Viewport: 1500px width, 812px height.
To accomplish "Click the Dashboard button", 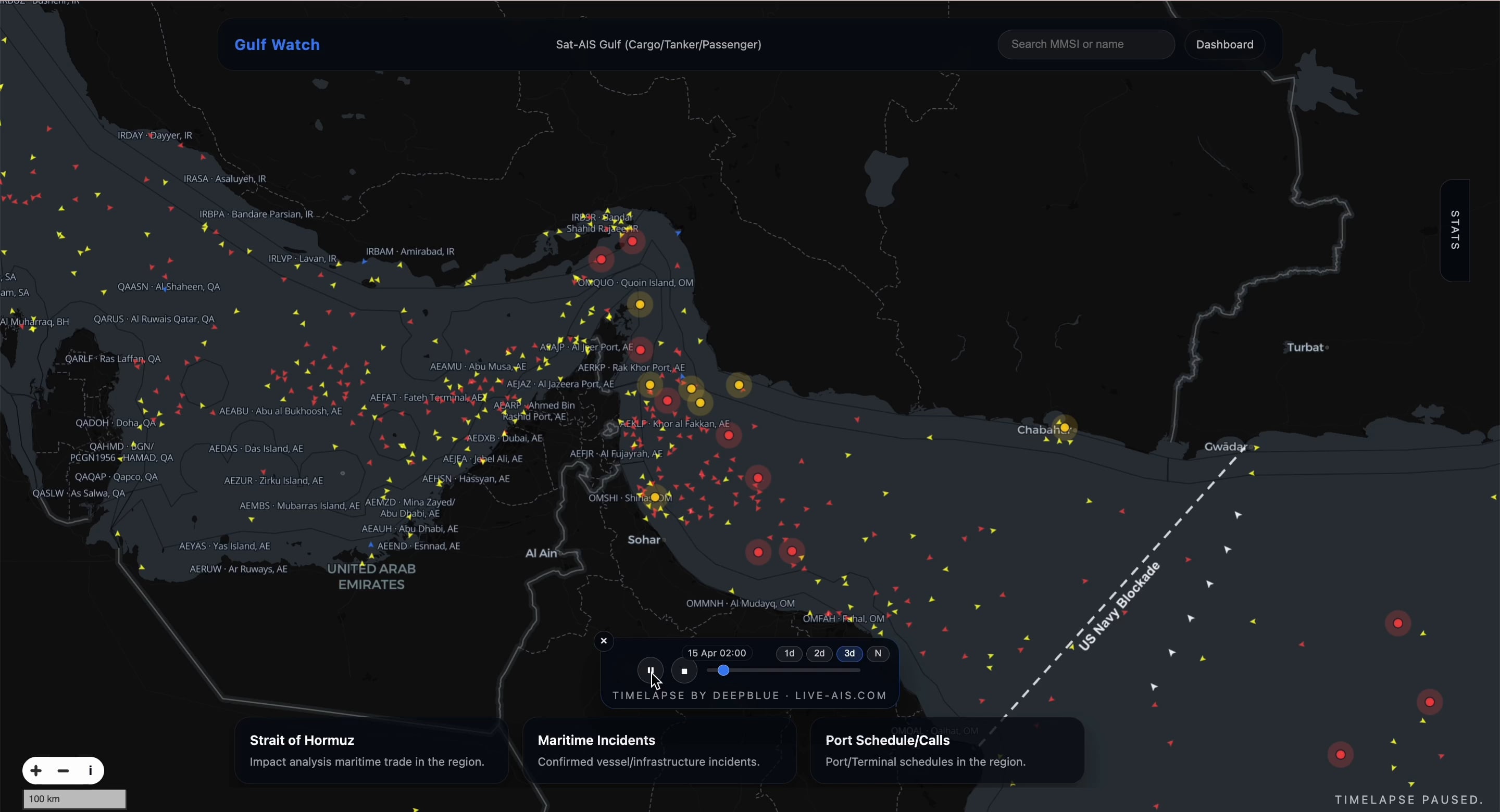I will click(1224, 45).
